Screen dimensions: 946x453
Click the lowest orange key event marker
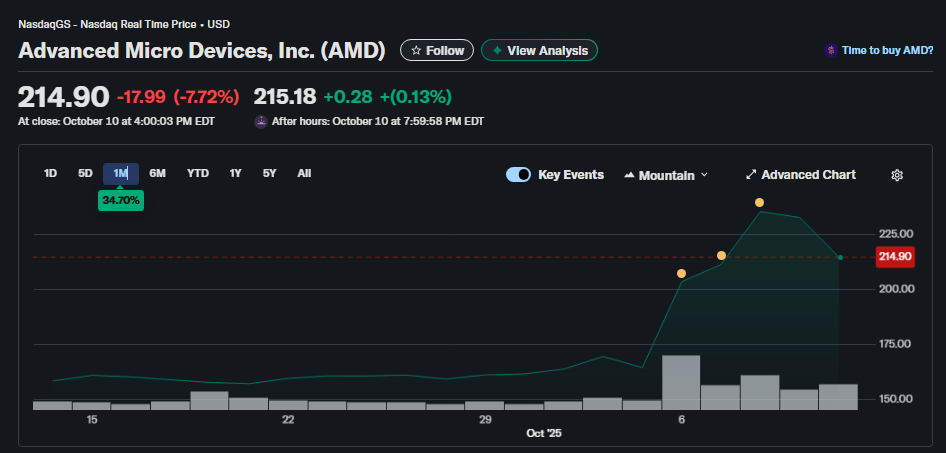pyautogui.click(x=681, y=273)
